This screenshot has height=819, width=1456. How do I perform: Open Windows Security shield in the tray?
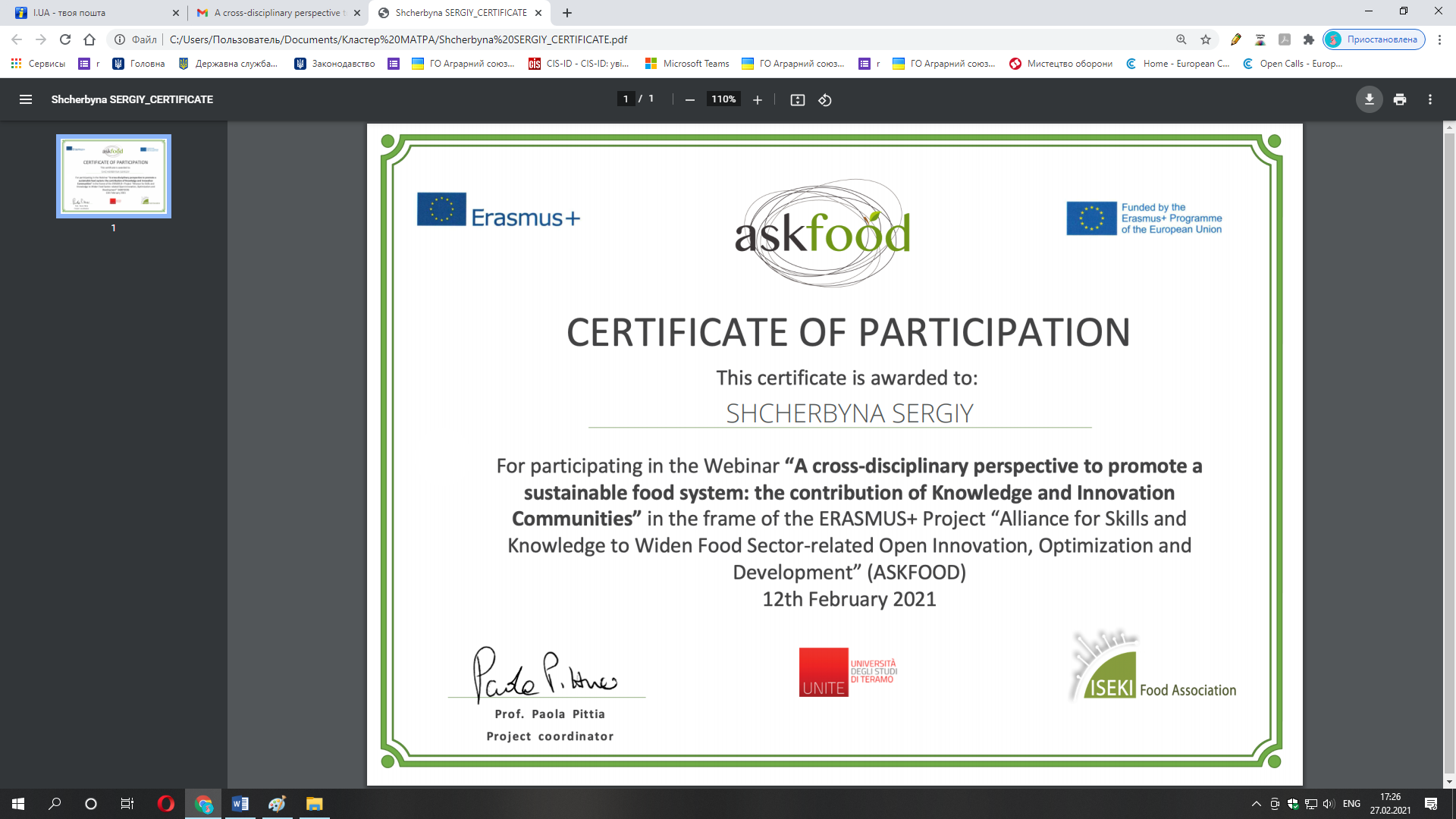point(1293,804)
